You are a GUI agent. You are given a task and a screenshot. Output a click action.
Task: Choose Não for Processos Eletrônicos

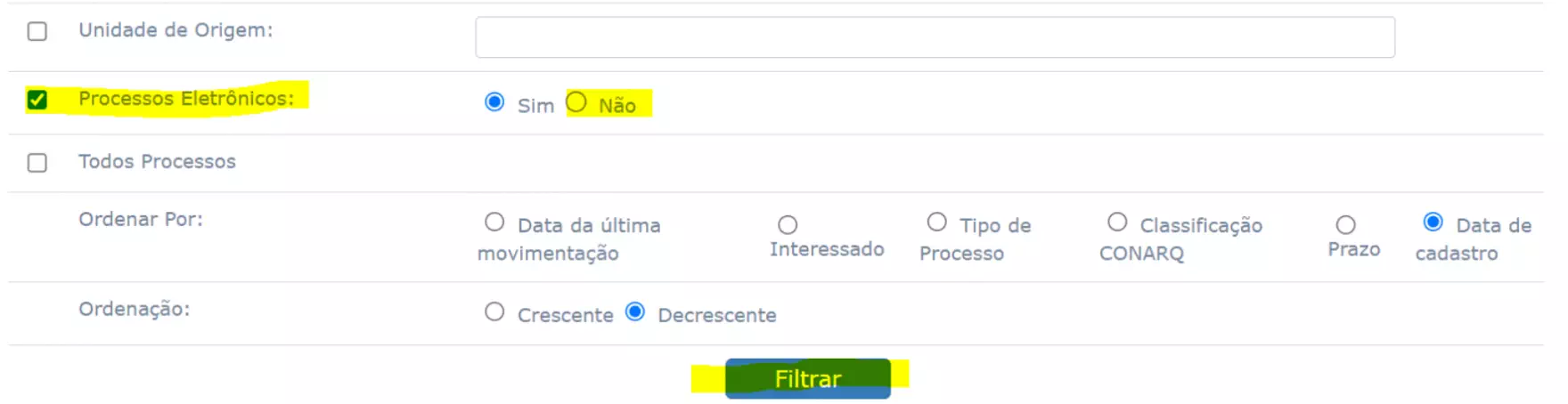pos(576,102)
